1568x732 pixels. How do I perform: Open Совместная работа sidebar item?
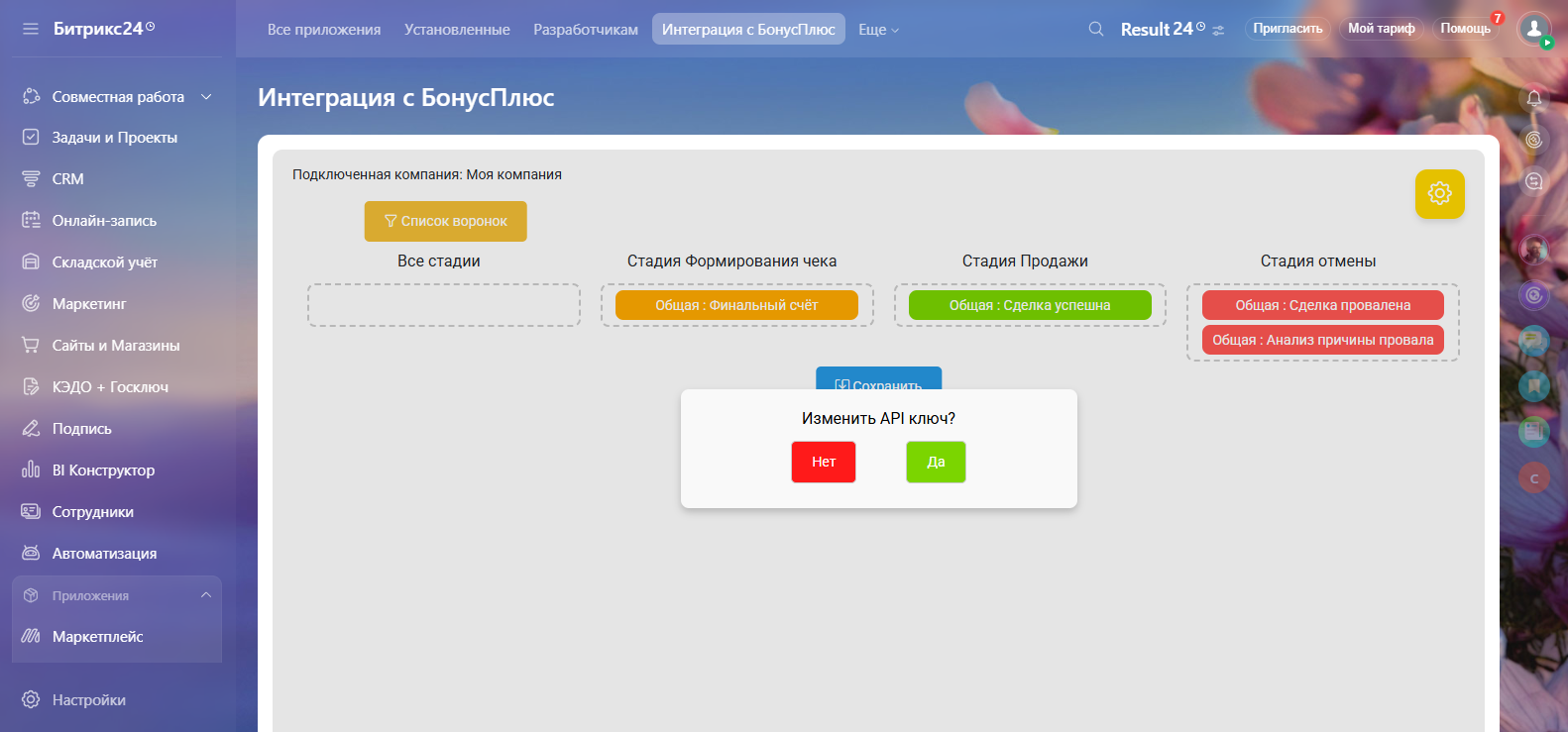pyautogui.click(x=118, y=97)
